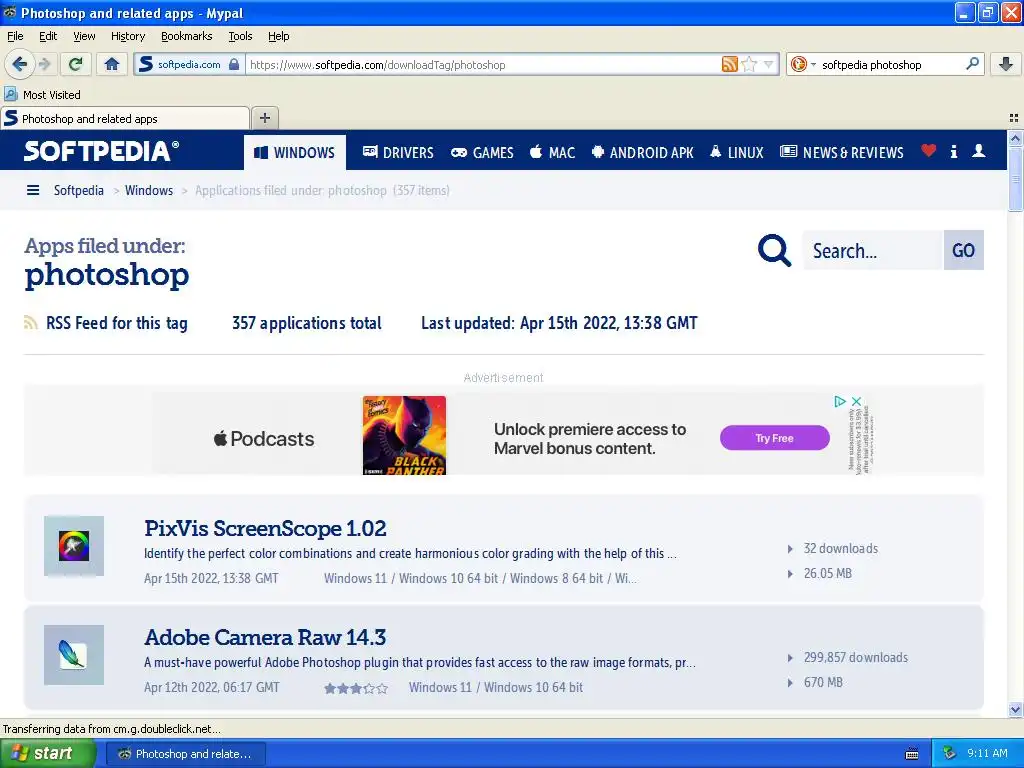The height and width of the screenshot is (768, 1024).
Task: Open the Edit menu
Action: click(48, 36)
